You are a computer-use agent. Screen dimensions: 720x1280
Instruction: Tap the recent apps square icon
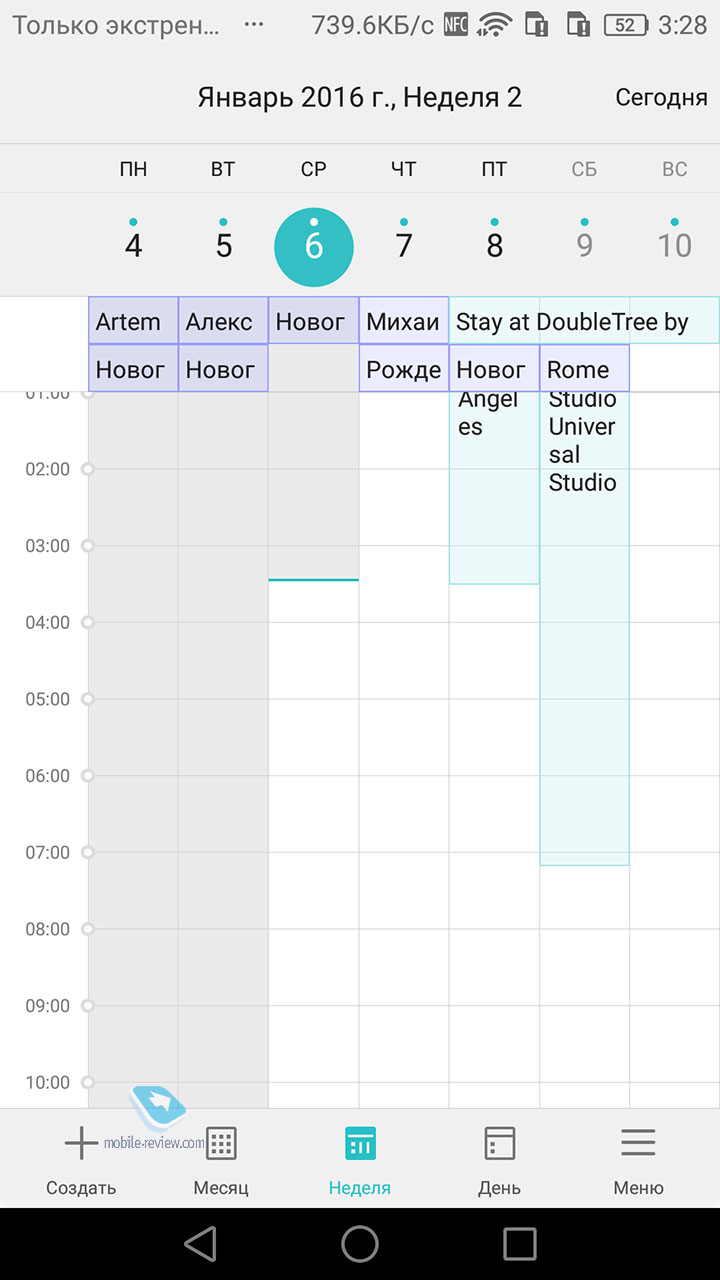[520, 1244]
